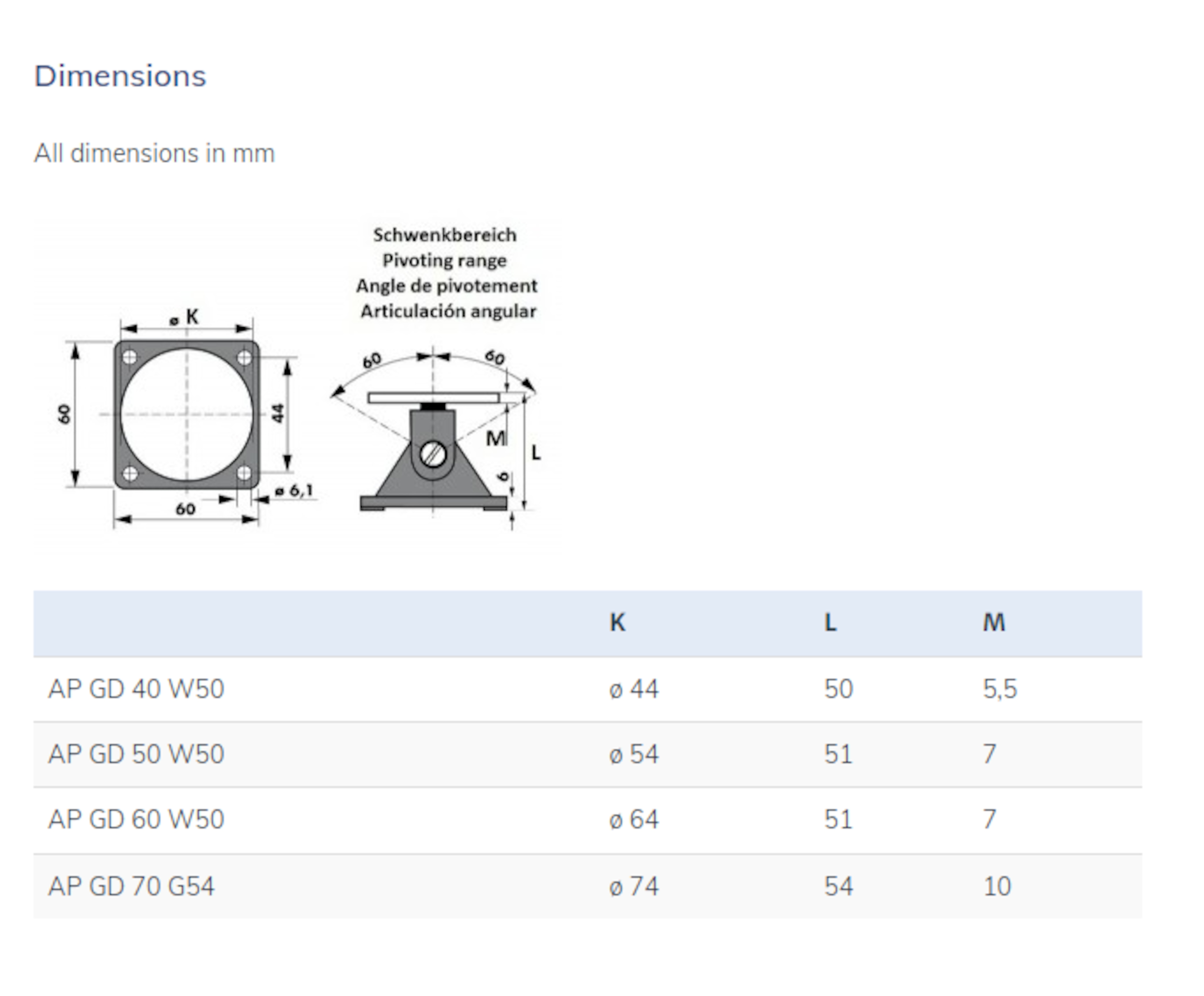Select the AP GD 50 W50 row

(x=588, y=754)
